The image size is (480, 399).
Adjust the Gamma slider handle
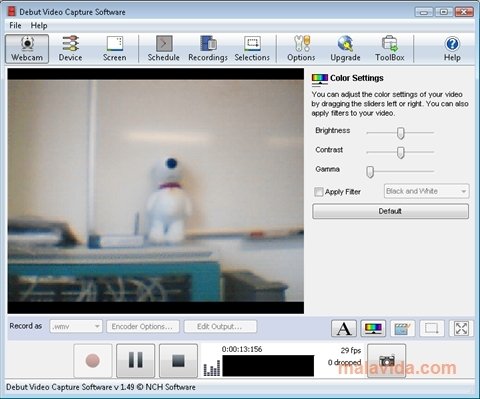[370, 172]
